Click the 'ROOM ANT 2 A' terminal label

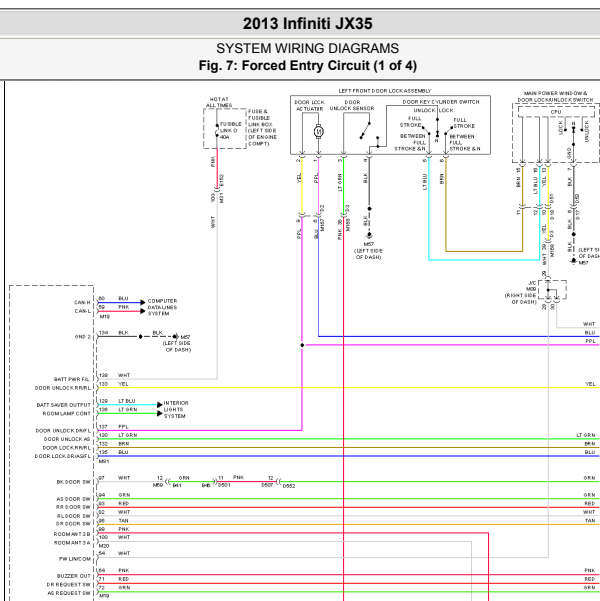pos(72,543)
